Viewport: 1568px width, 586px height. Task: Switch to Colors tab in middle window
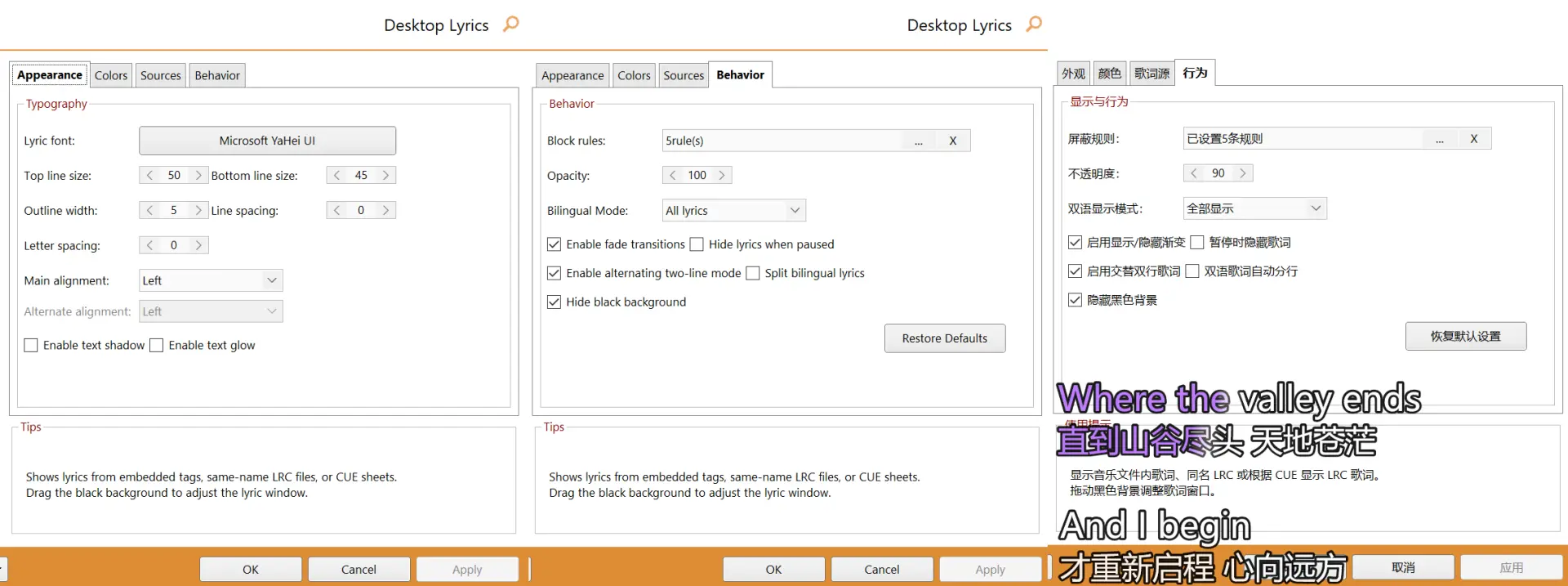coord(634,75)
